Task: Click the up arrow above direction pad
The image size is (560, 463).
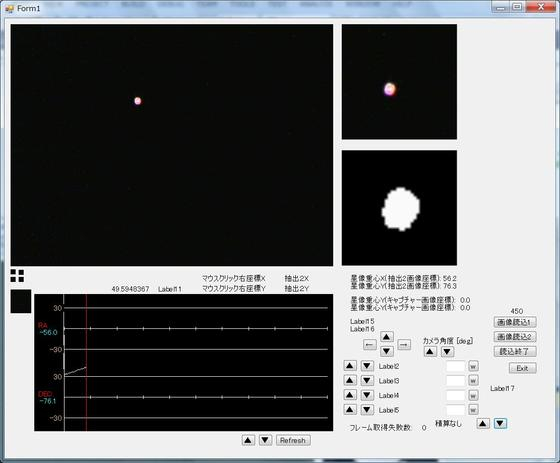Action: tap(387, 337)
